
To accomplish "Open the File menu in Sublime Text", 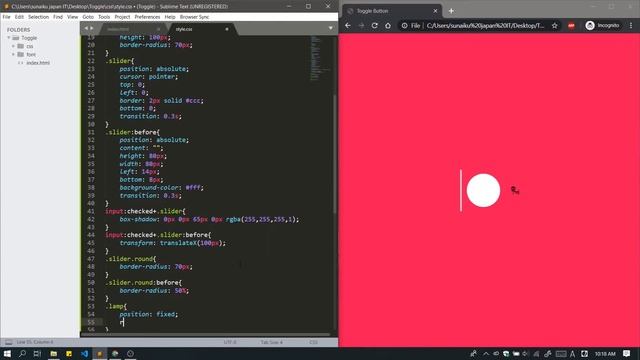I will 7,17.
